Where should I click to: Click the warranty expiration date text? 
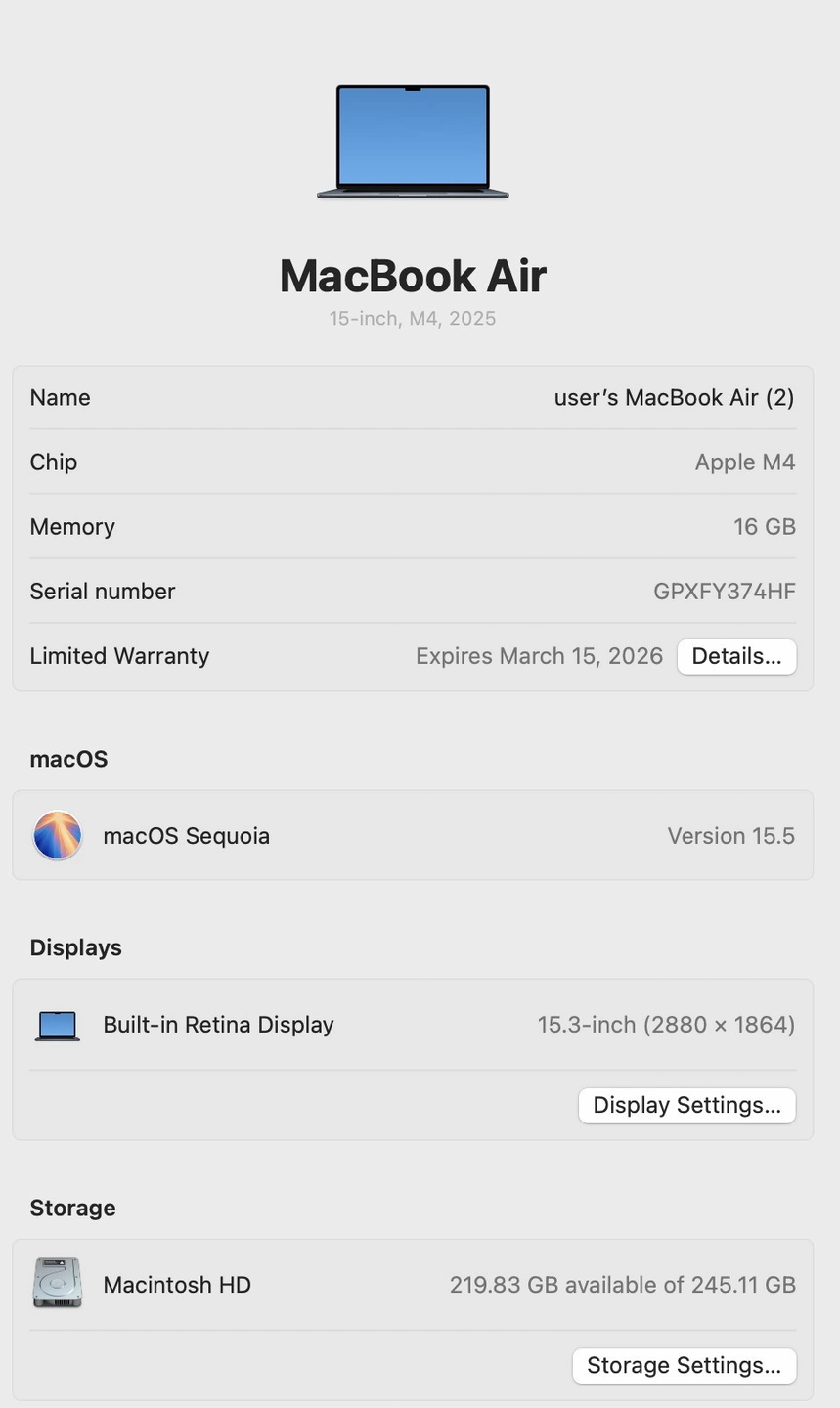point(539,656)
